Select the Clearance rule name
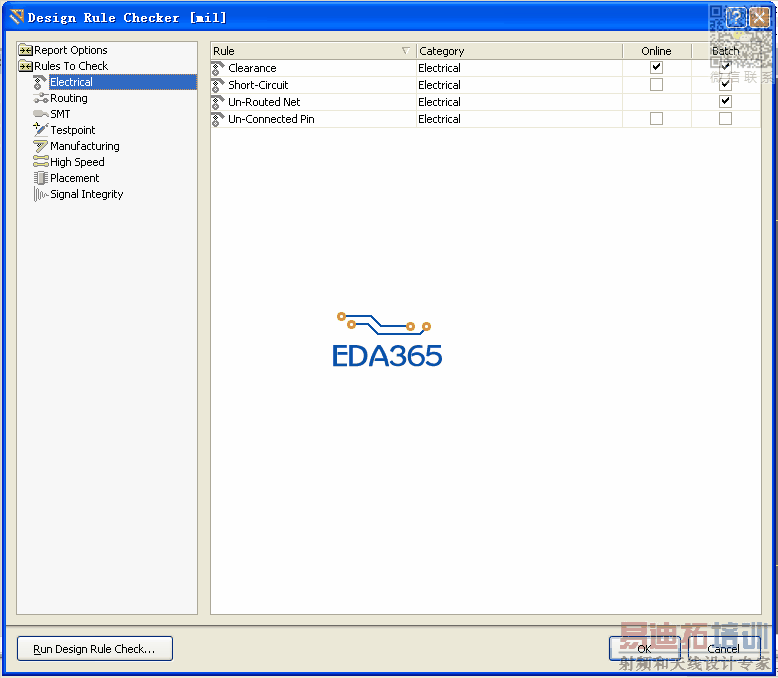778x678 pixels. coord(252,68)
